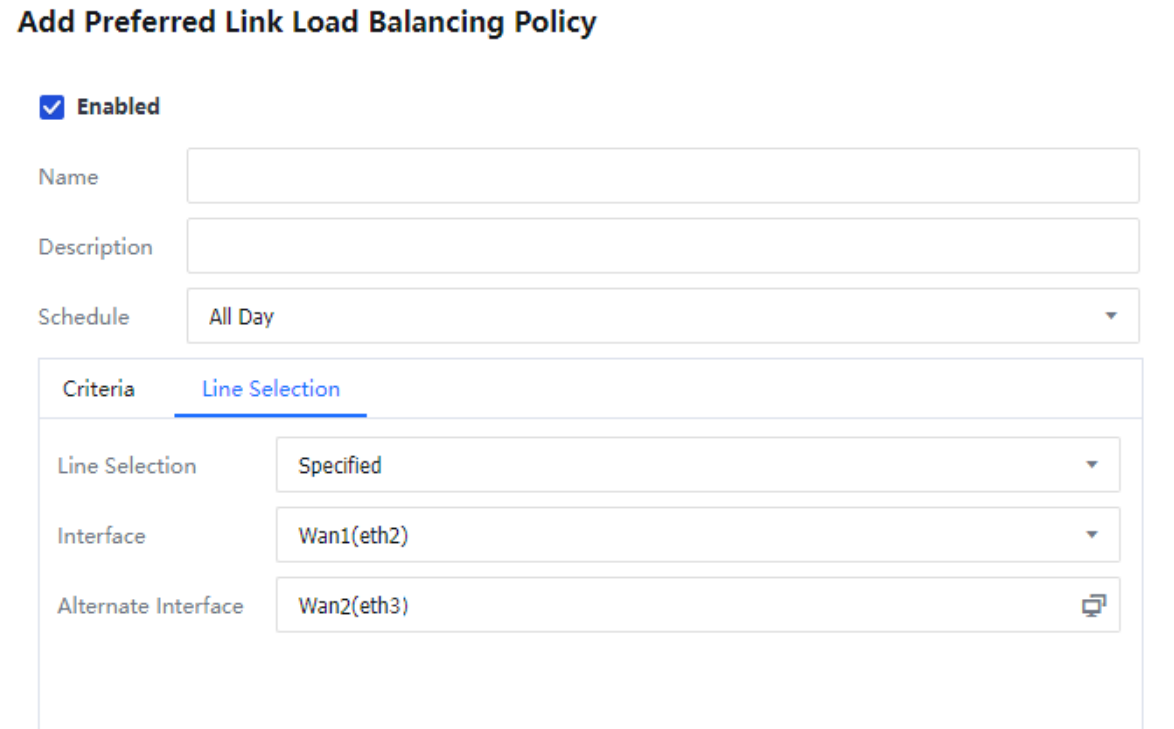Focus the Description input field
1174x729 pixels.
tap(662, 246)
